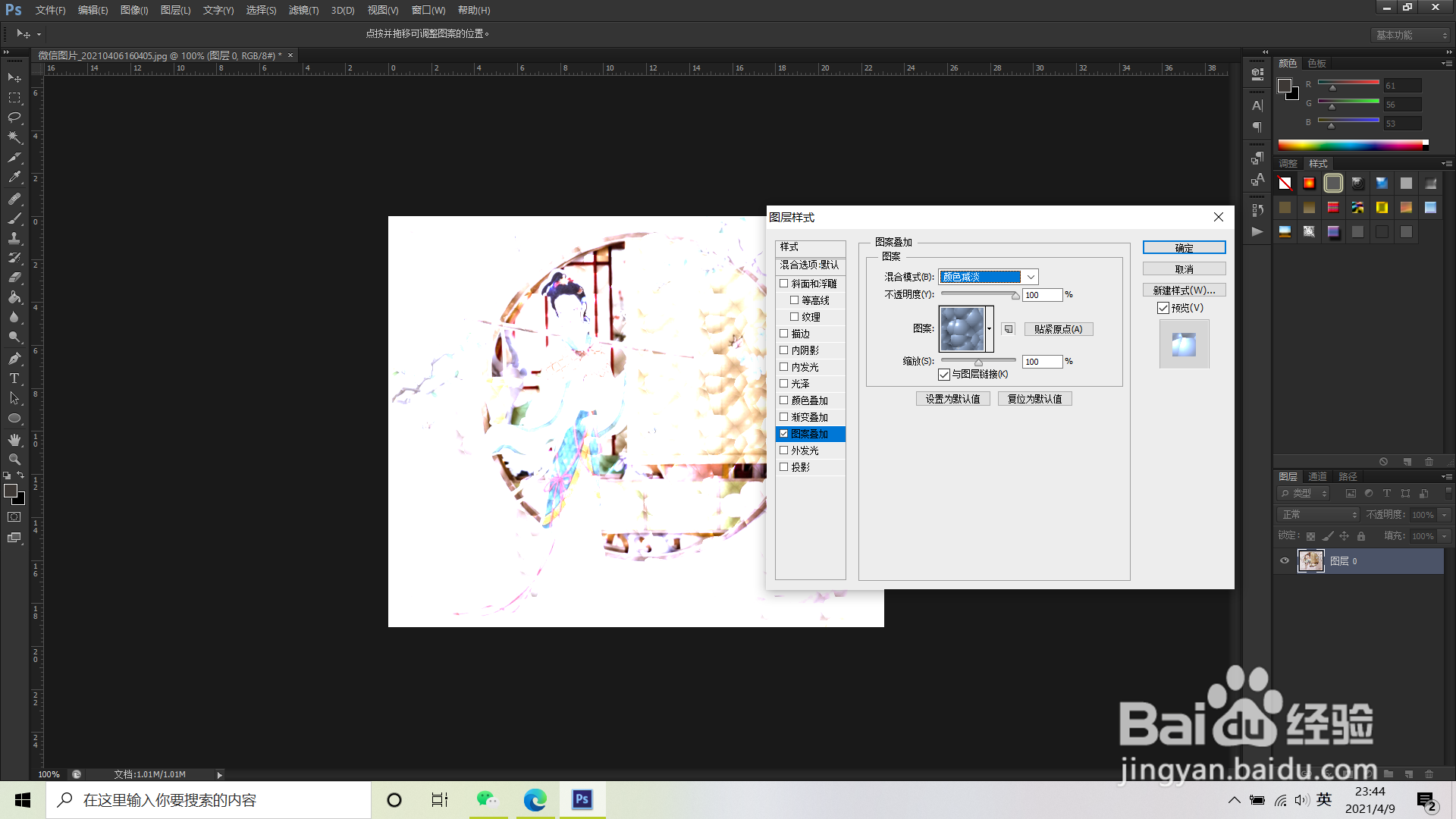Switch to the 通道 tab
Image resolution: width=1456 pixels, height=819 pixels.
1317,476
